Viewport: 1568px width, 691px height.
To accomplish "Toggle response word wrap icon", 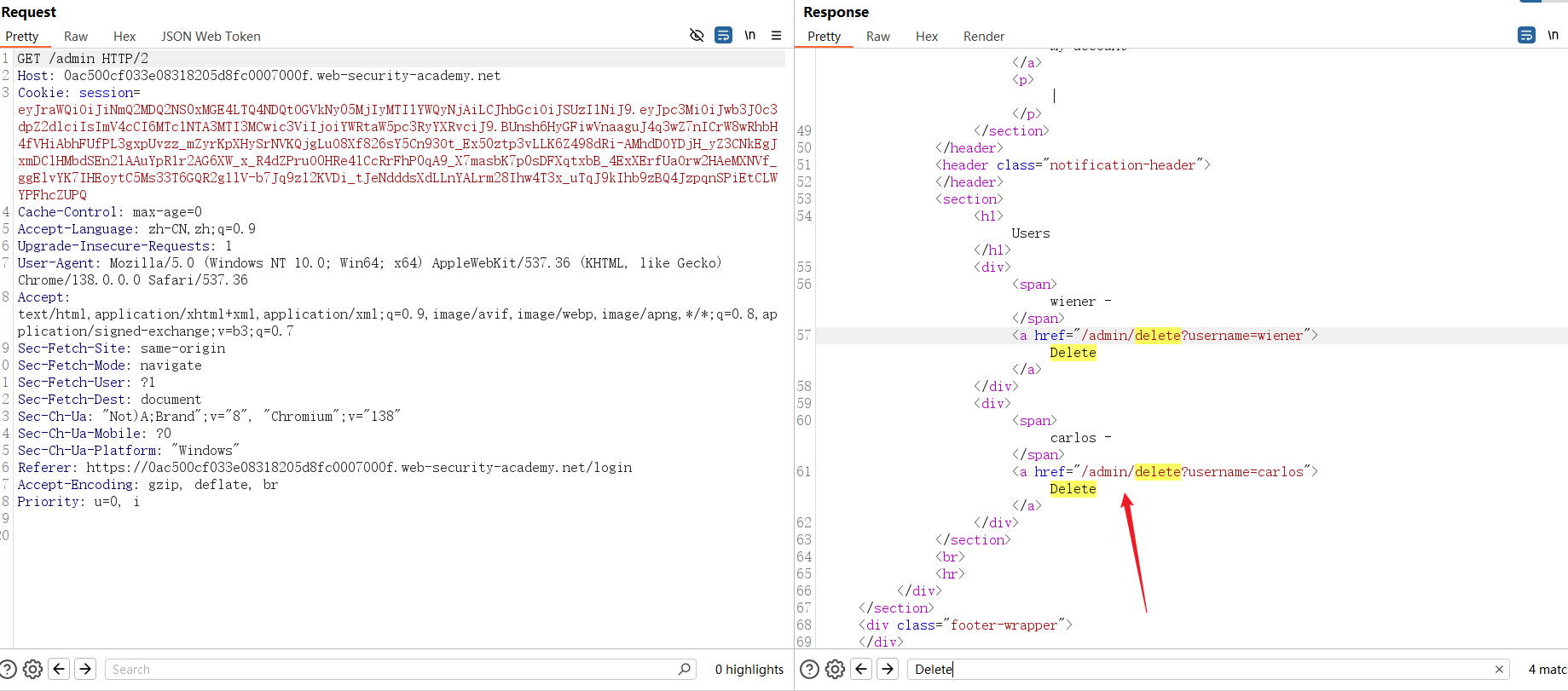I will [x=1526, y=35].
